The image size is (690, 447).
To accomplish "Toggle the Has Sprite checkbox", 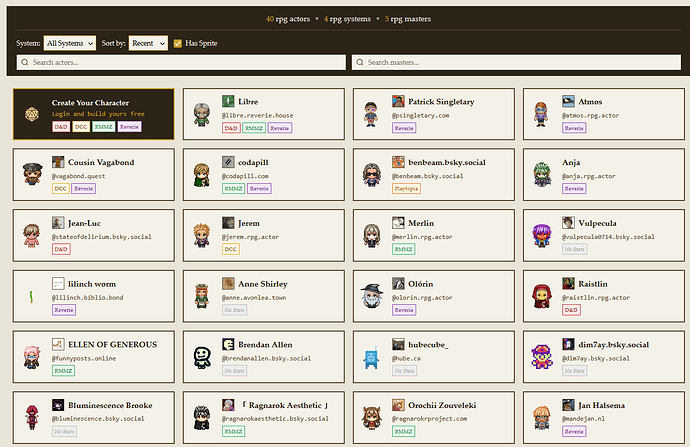I will pyautogui.click(x=178, y=43).
